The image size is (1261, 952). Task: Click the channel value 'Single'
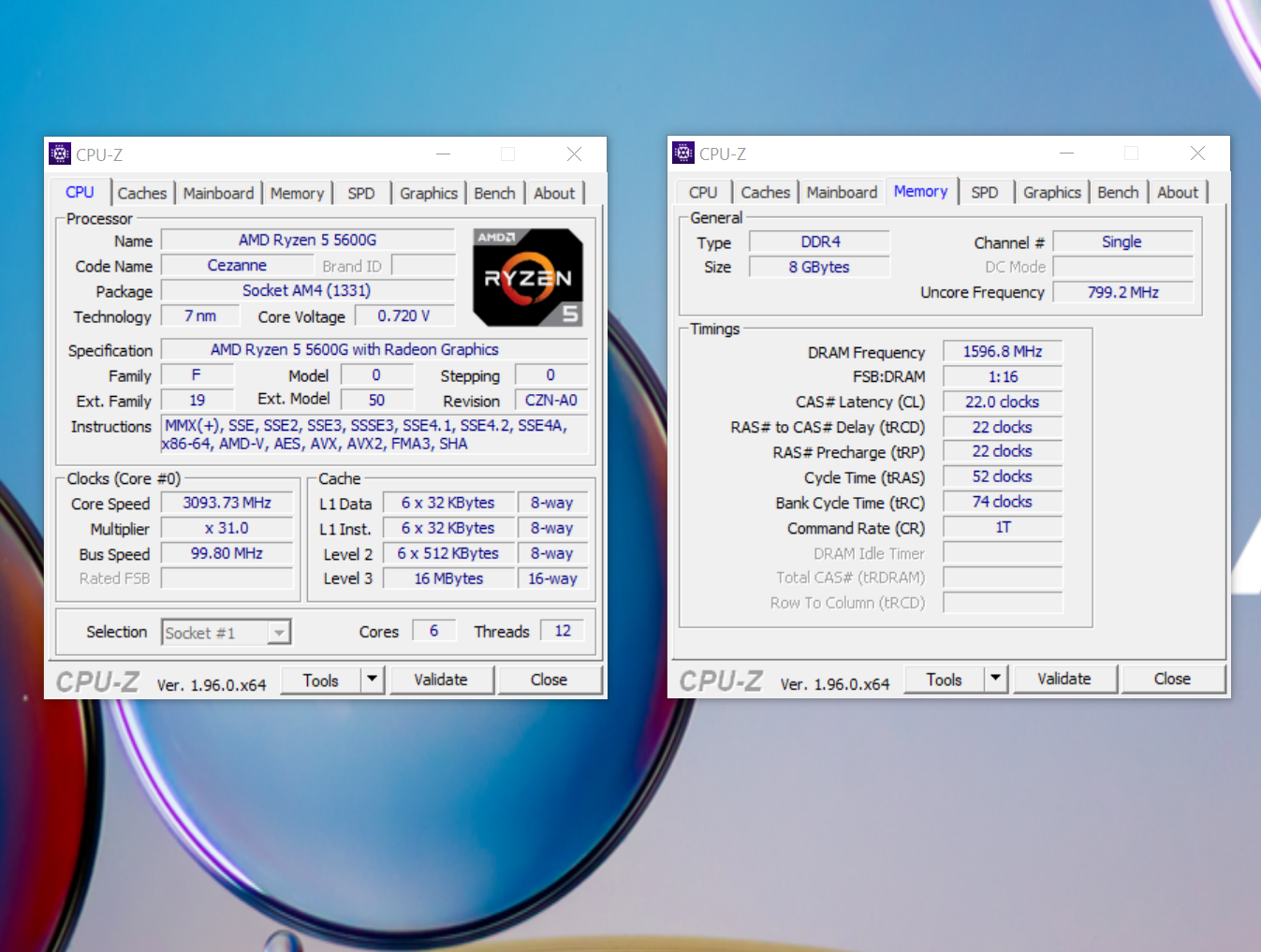(1122, 242)
